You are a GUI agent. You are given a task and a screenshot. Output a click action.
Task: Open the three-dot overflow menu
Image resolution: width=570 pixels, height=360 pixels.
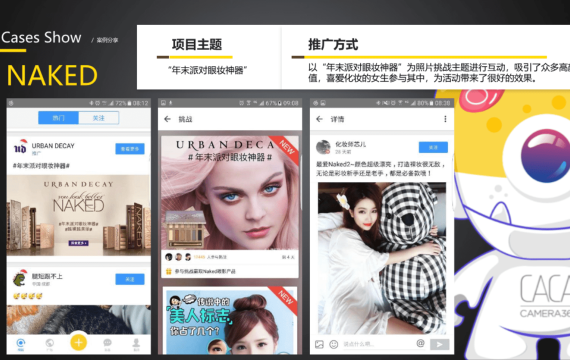[x=445, y=119]
